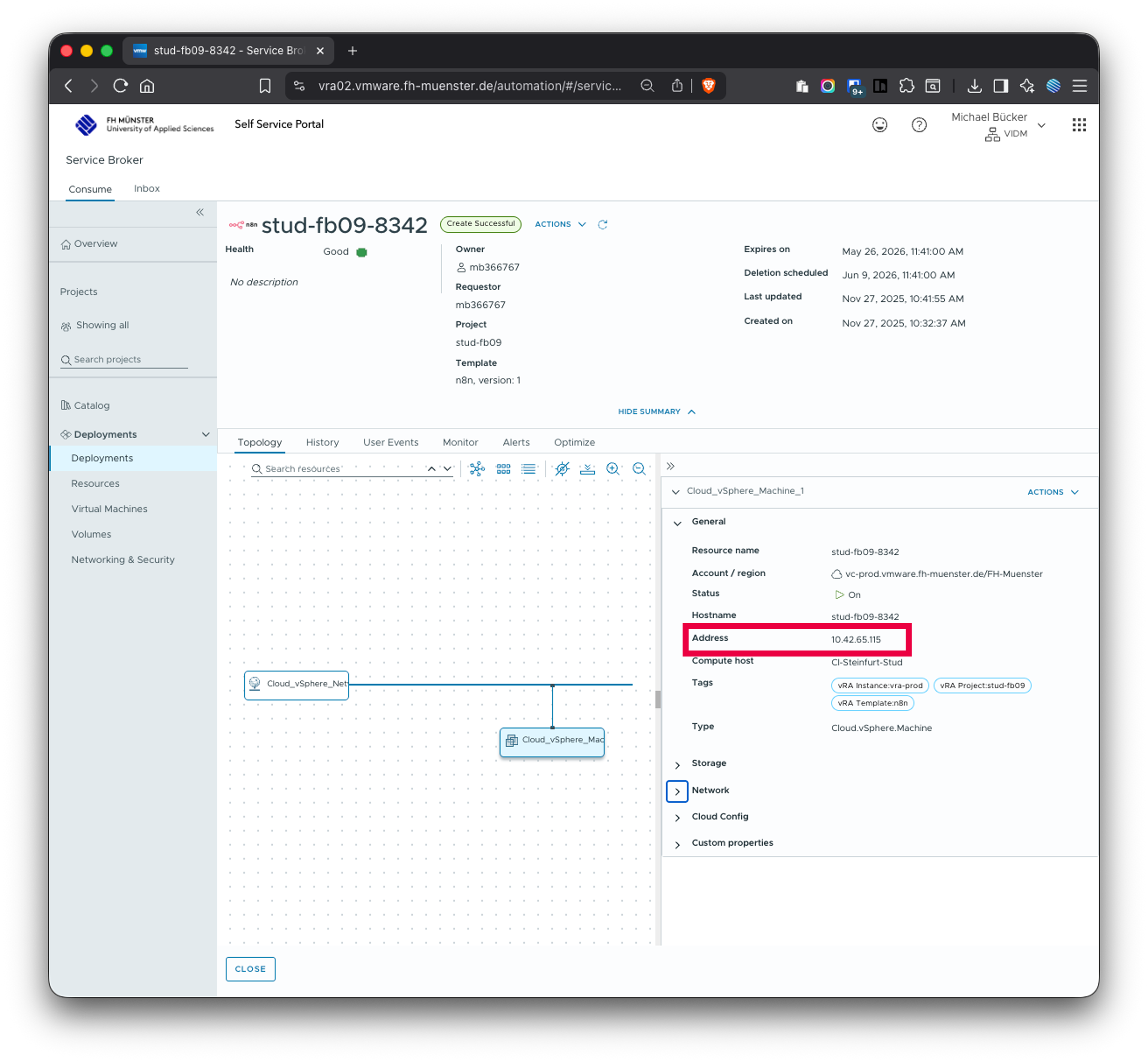Expand the Custom properties section
Image resolution: width=1148 pixels, height=1062 pixels.
(677, 844)
